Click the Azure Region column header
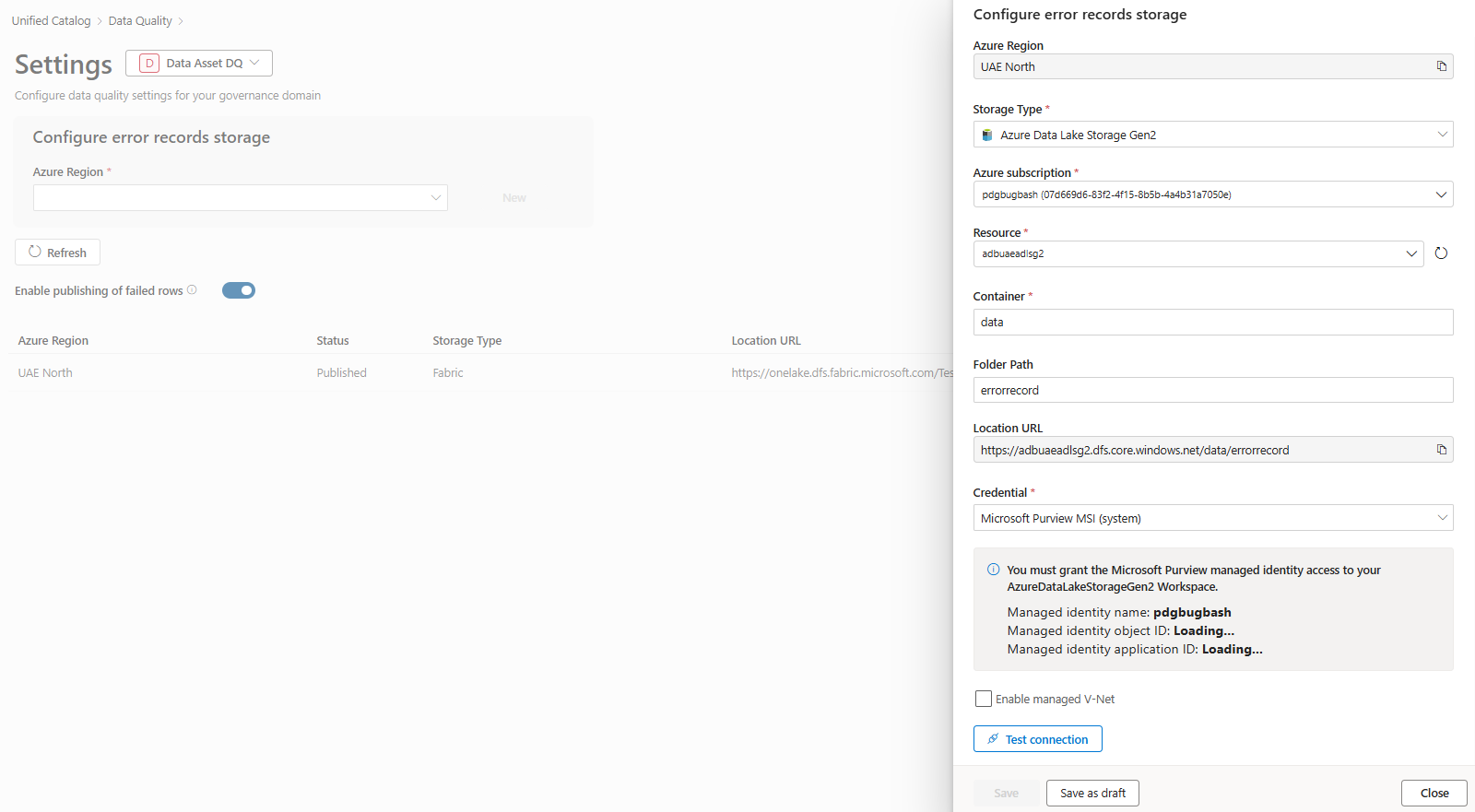Viewport: 1475px width, 812px height. click(x=53, y=340)
